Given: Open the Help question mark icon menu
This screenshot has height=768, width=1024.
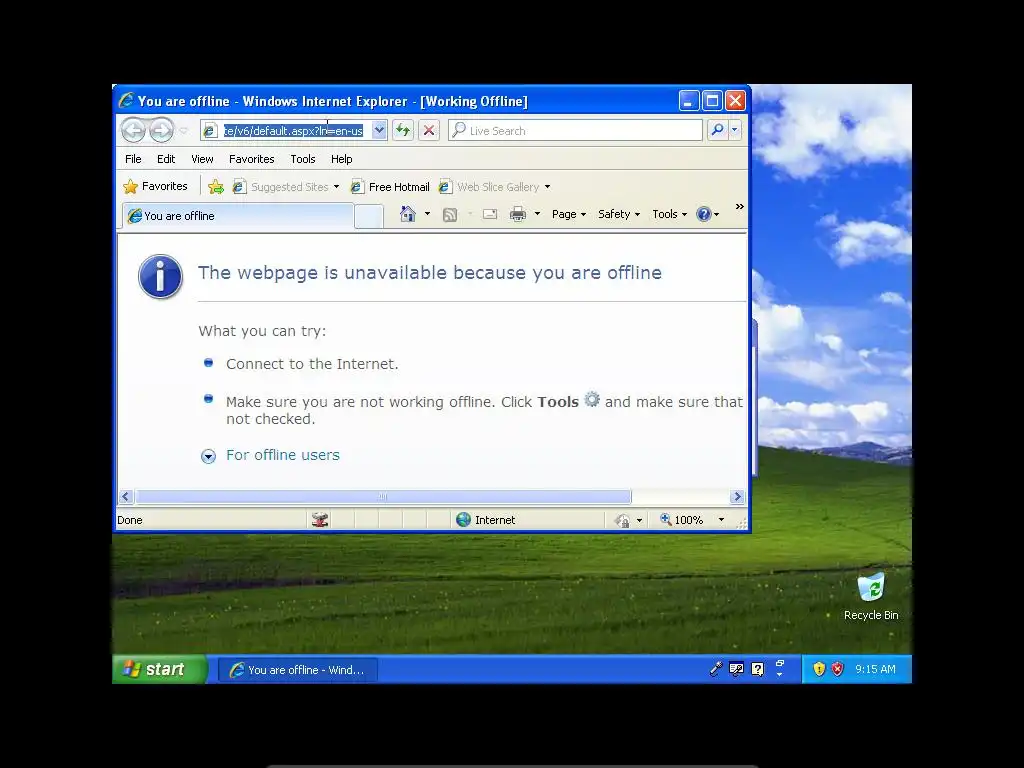Looking at the screenshot, I should 707,214.
